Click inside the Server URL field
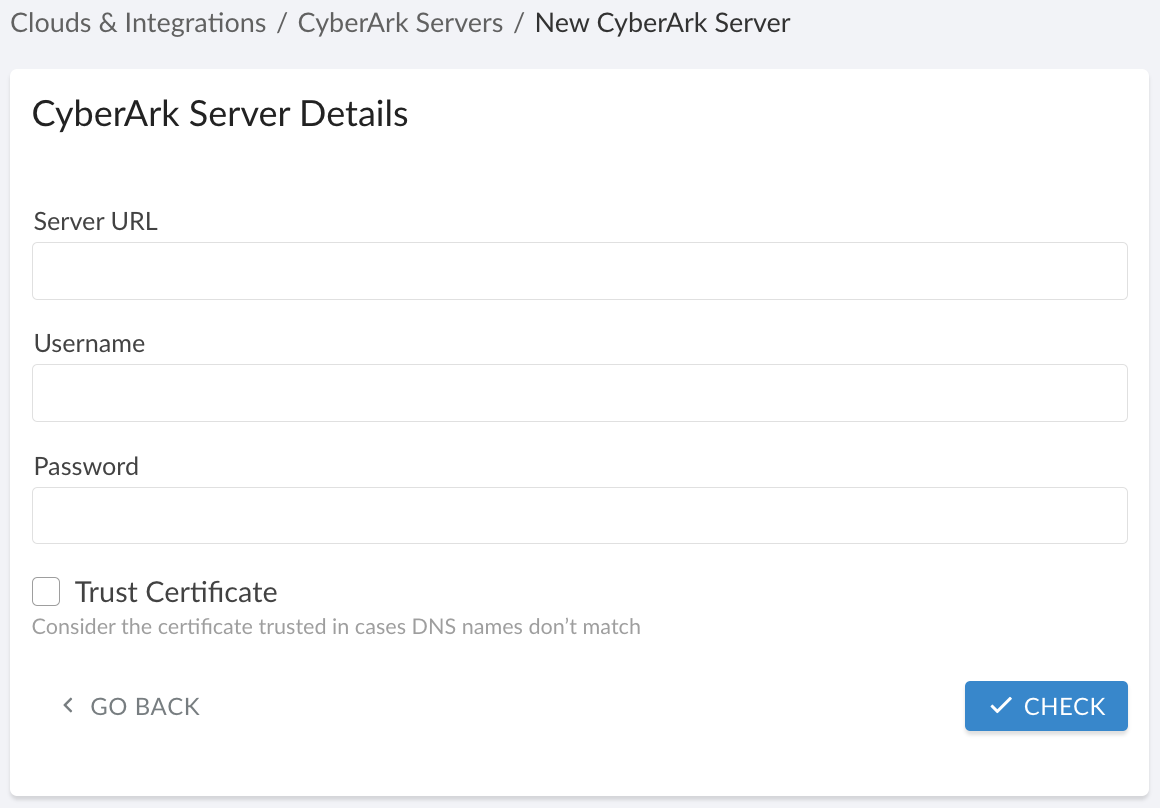This screenshot has width=1160, height=808. pos(580,270)
